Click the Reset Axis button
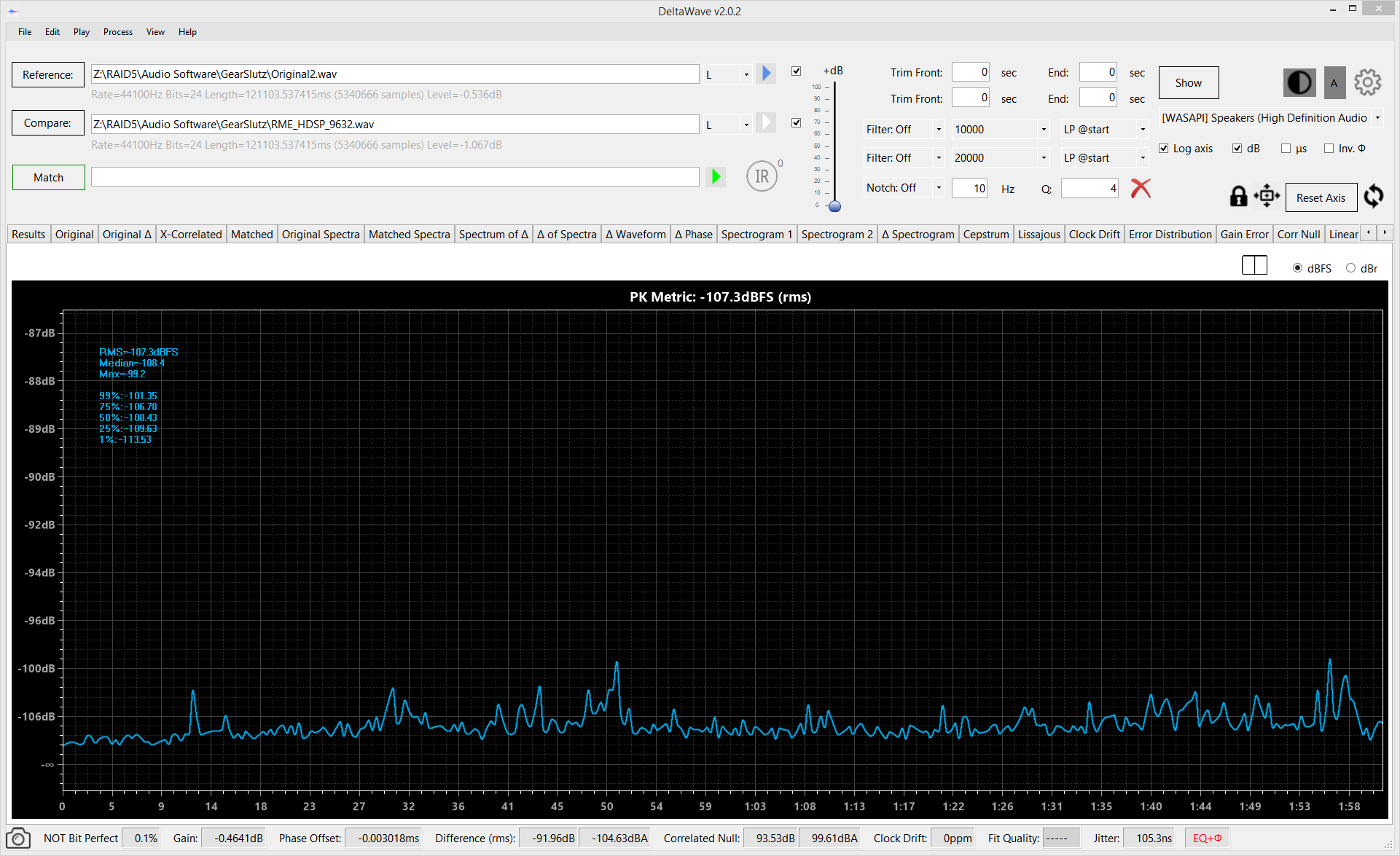Image resolution: width=1400 pixels, height=856 pixels. click(1321, 198)
